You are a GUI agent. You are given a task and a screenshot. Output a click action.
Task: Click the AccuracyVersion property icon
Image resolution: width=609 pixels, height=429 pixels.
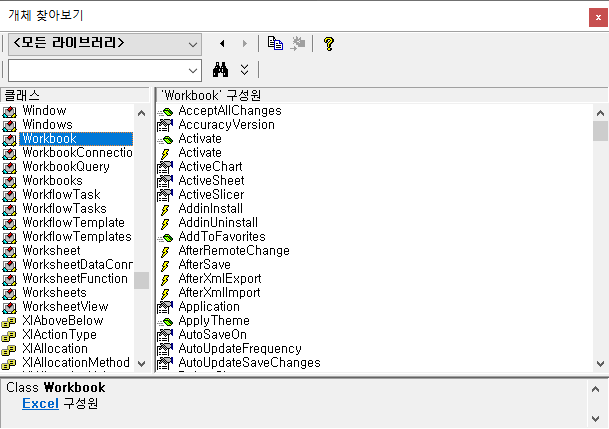[165, 125]
